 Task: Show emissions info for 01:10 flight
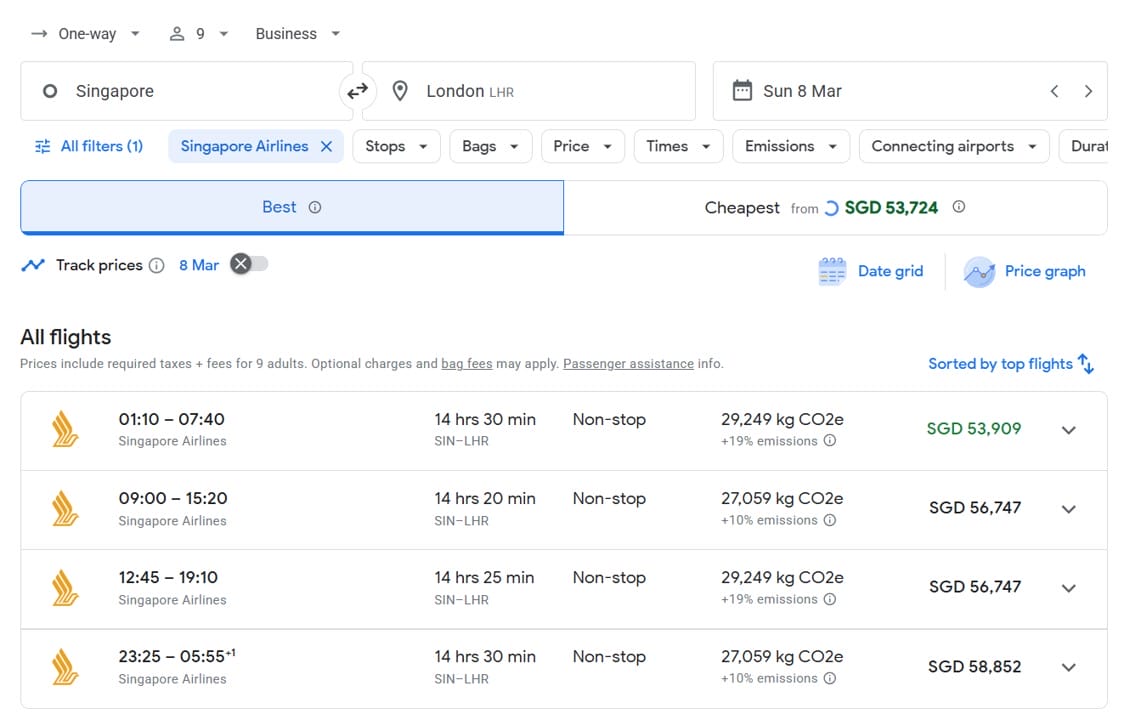[x=830, y=441]
